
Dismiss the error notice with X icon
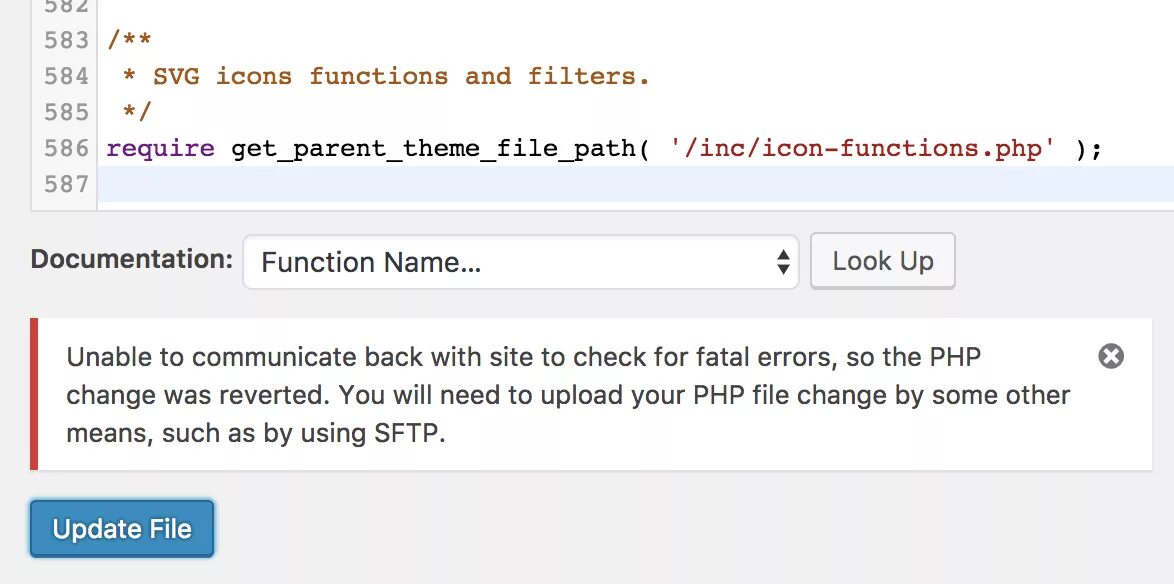[x=1111, y=356]
